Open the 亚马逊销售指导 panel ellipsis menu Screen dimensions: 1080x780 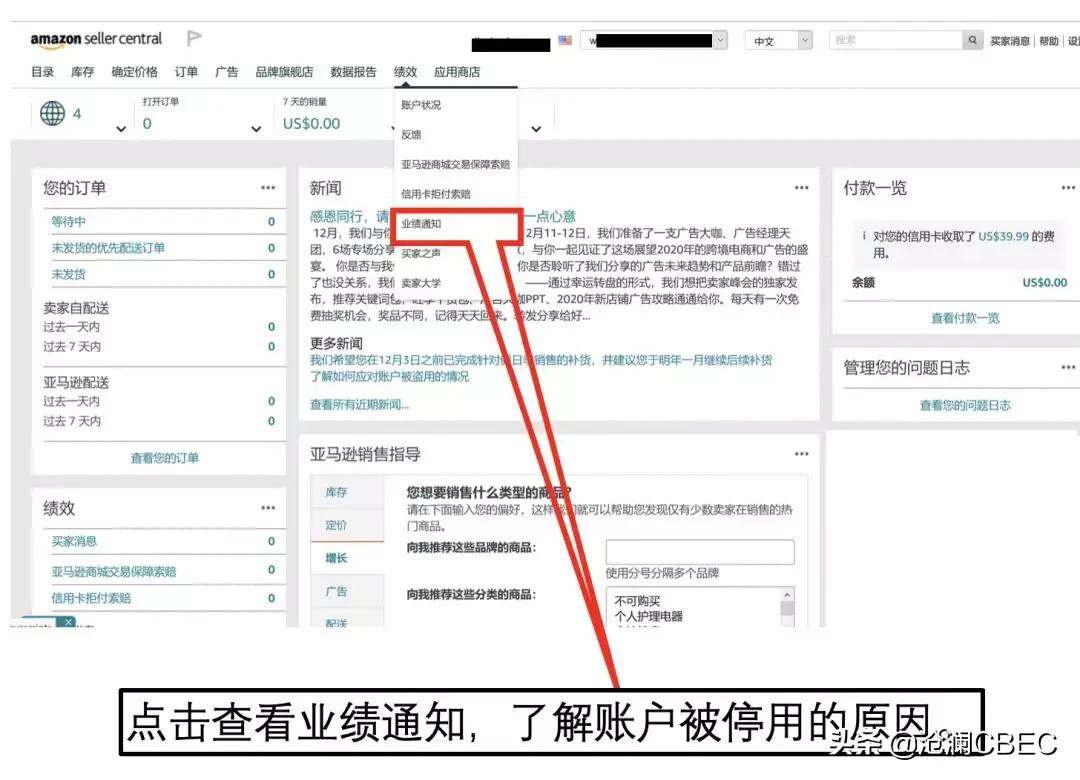tap(800, 453)
